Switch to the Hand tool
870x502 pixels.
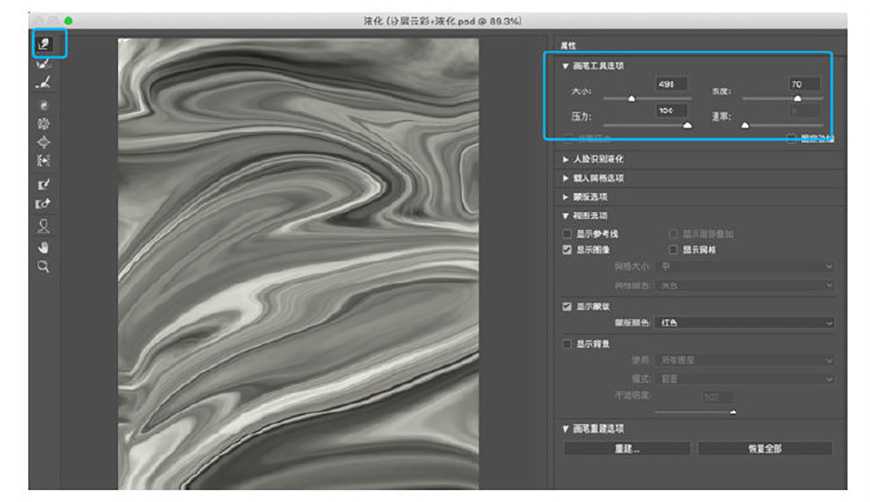tap(44, 247)
